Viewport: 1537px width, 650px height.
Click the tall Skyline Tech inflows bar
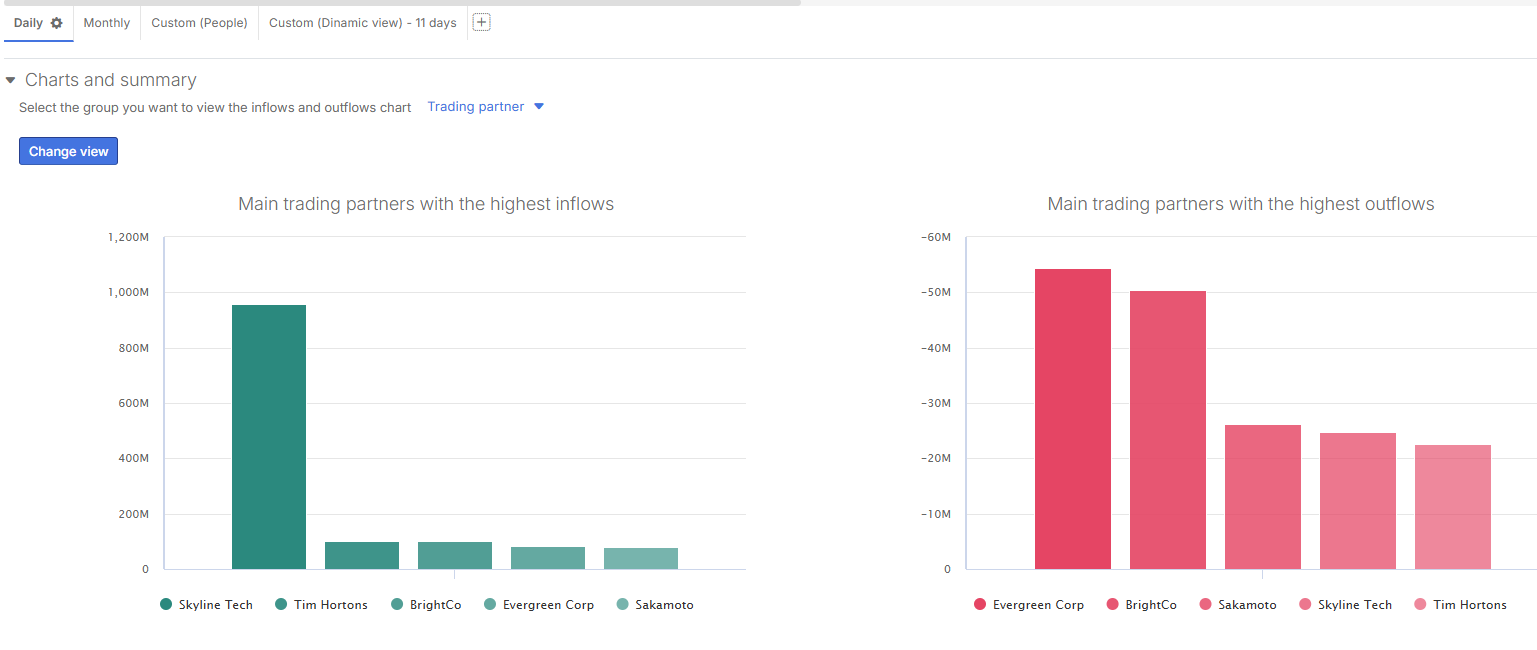pyautogui.click(x=269, y=437)
